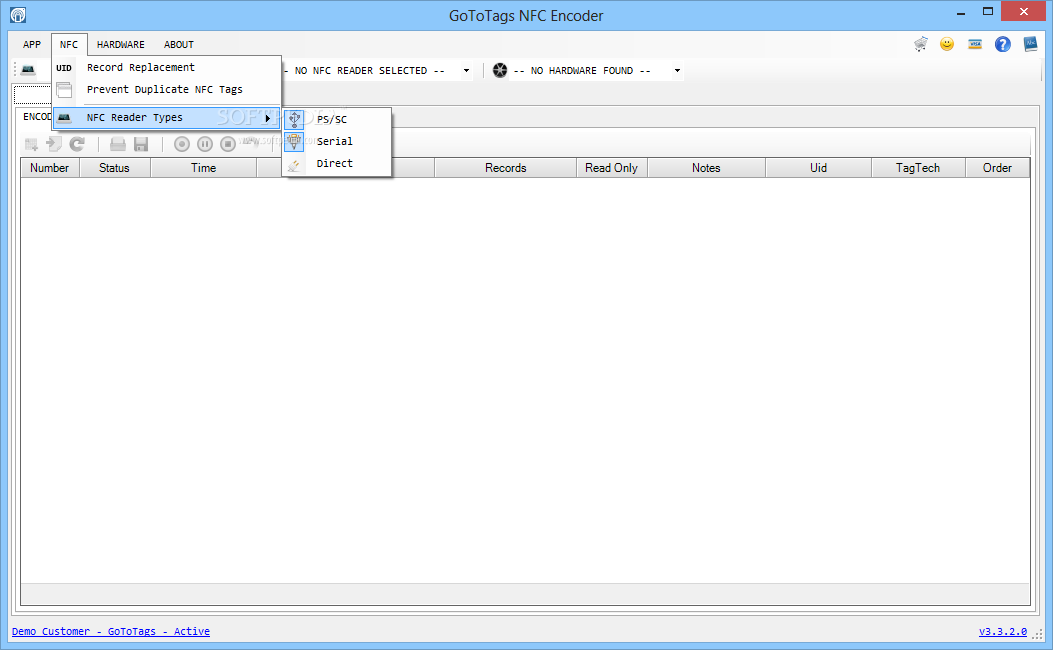Open the NO HARDWARE FOUND dropdown

(x=677, y=71)
